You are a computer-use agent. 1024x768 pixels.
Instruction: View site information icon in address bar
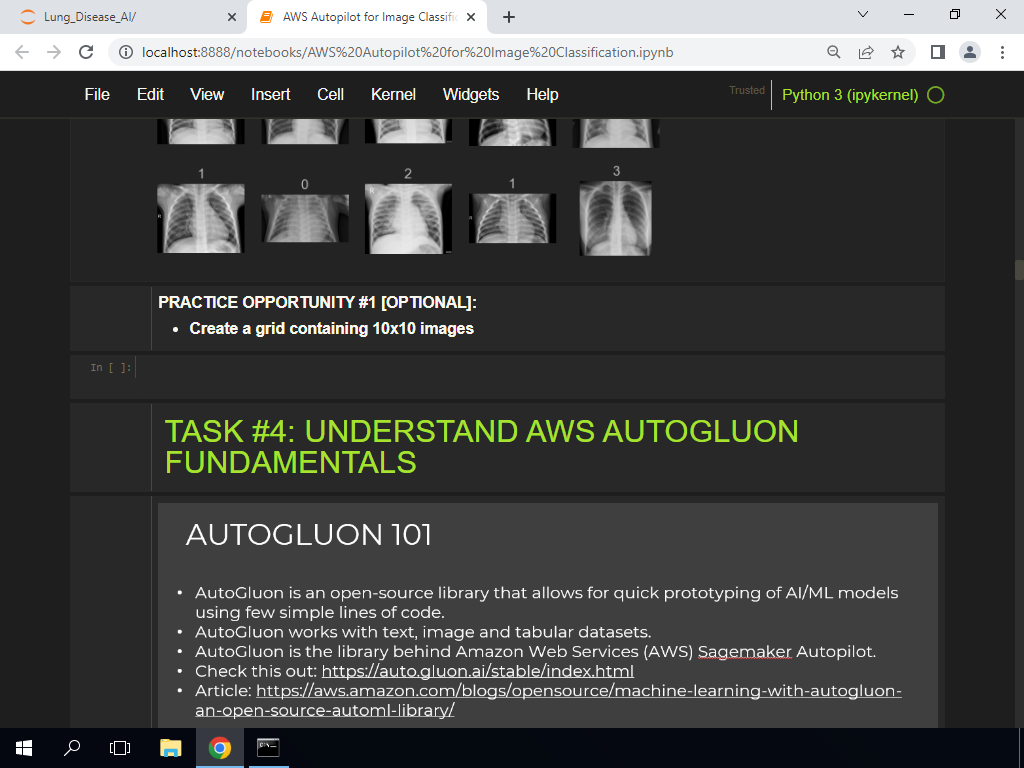pos(126,52)
